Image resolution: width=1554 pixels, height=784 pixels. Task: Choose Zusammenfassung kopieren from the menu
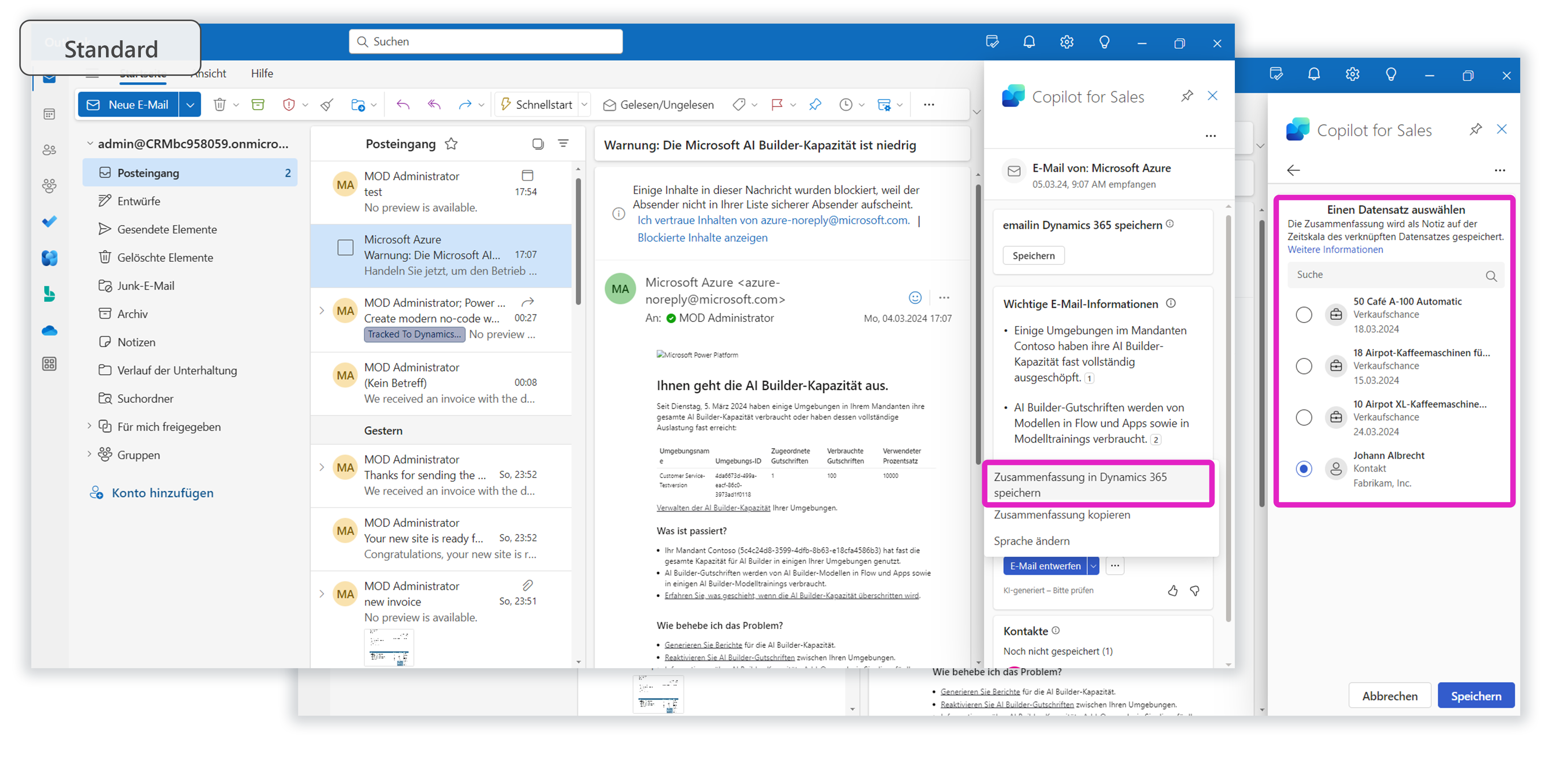pos(1062,514)
